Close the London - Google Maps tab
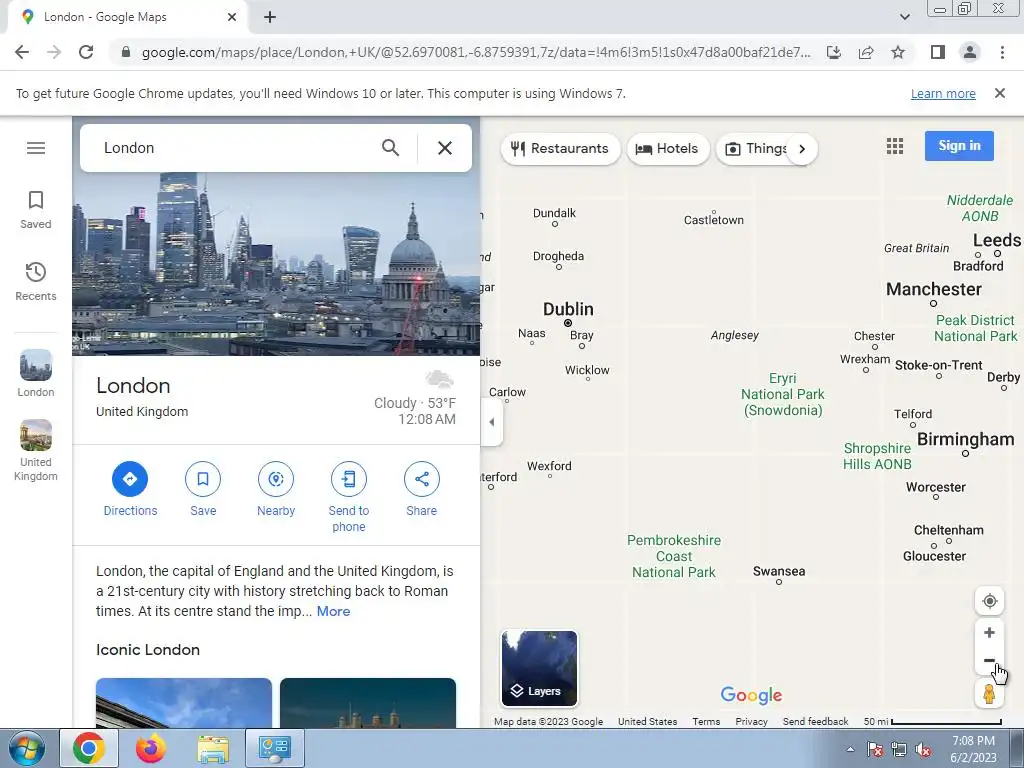Viewport: 1024px width, 768px height. 232,17
